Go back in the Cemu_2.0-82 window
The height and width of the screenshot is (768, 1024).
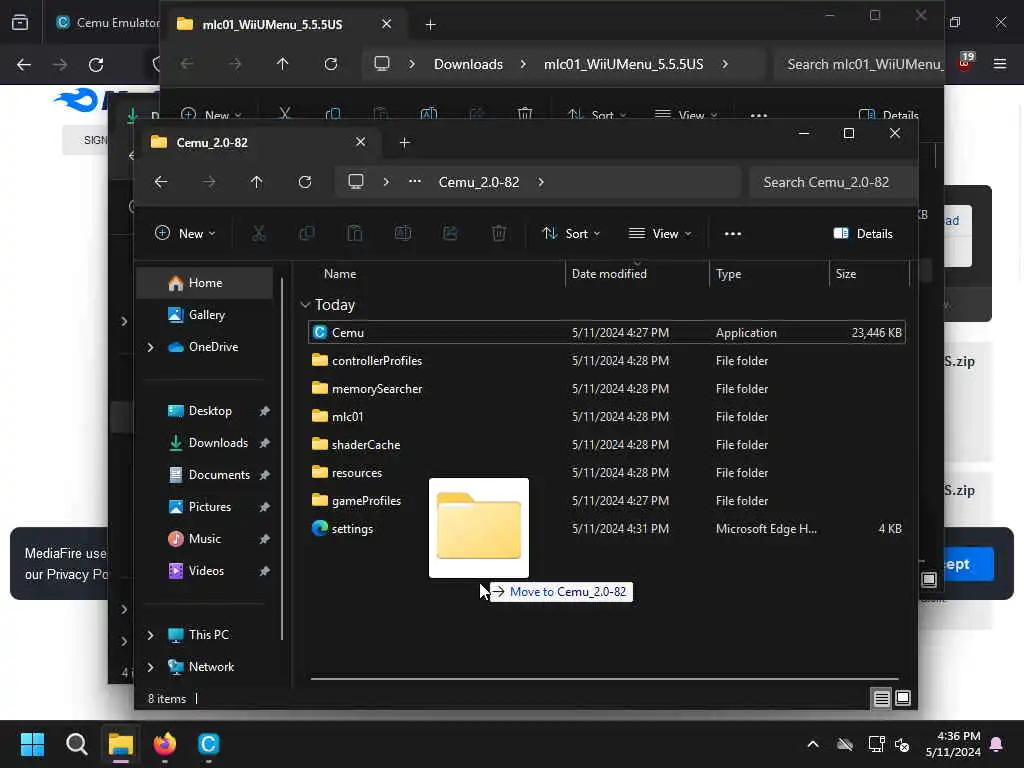pyautogui.click(x=161, y=182)
